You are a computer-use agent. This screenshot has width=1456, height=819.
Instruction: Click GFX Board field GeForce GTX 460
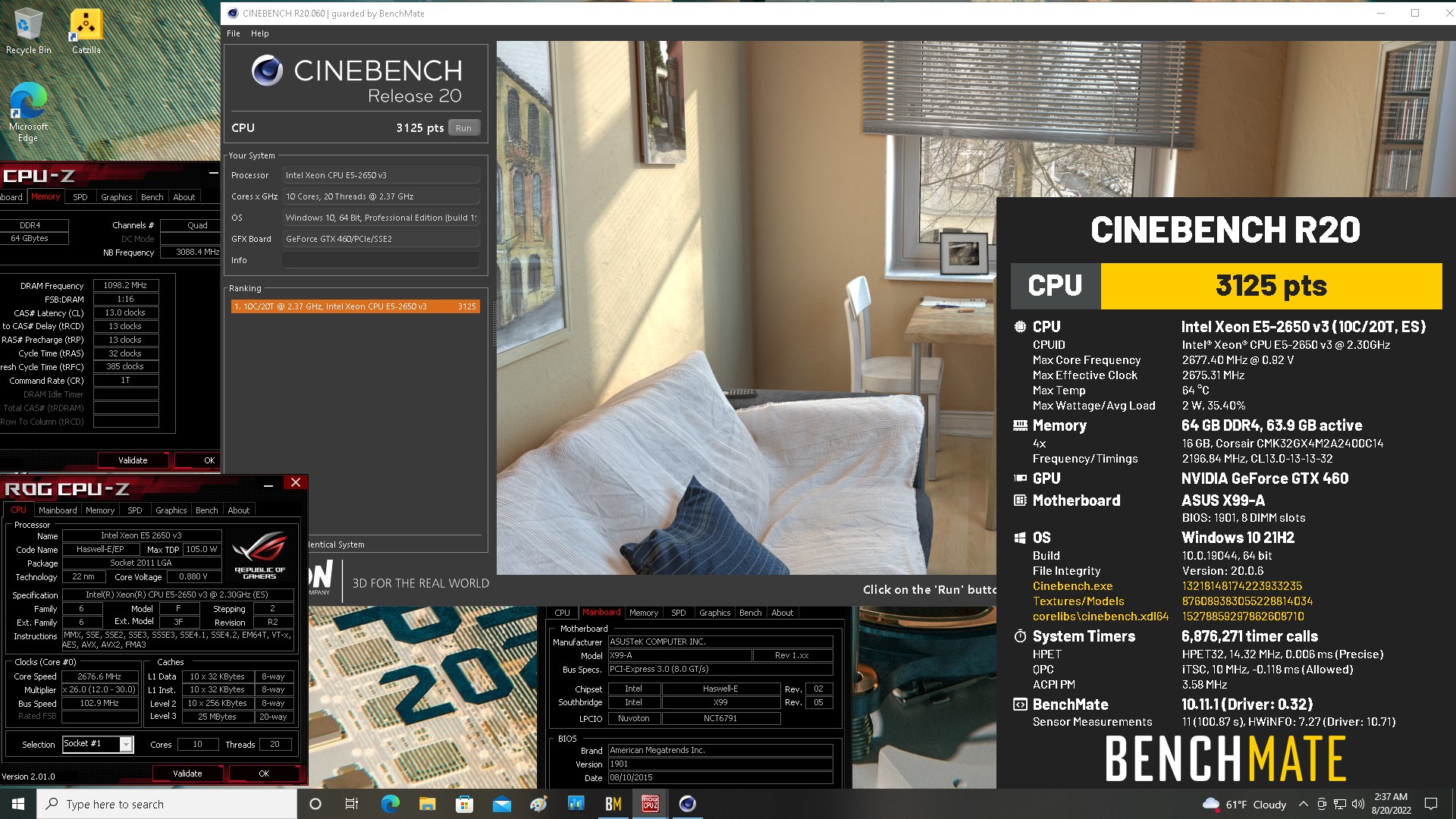[x=381, y=239]
